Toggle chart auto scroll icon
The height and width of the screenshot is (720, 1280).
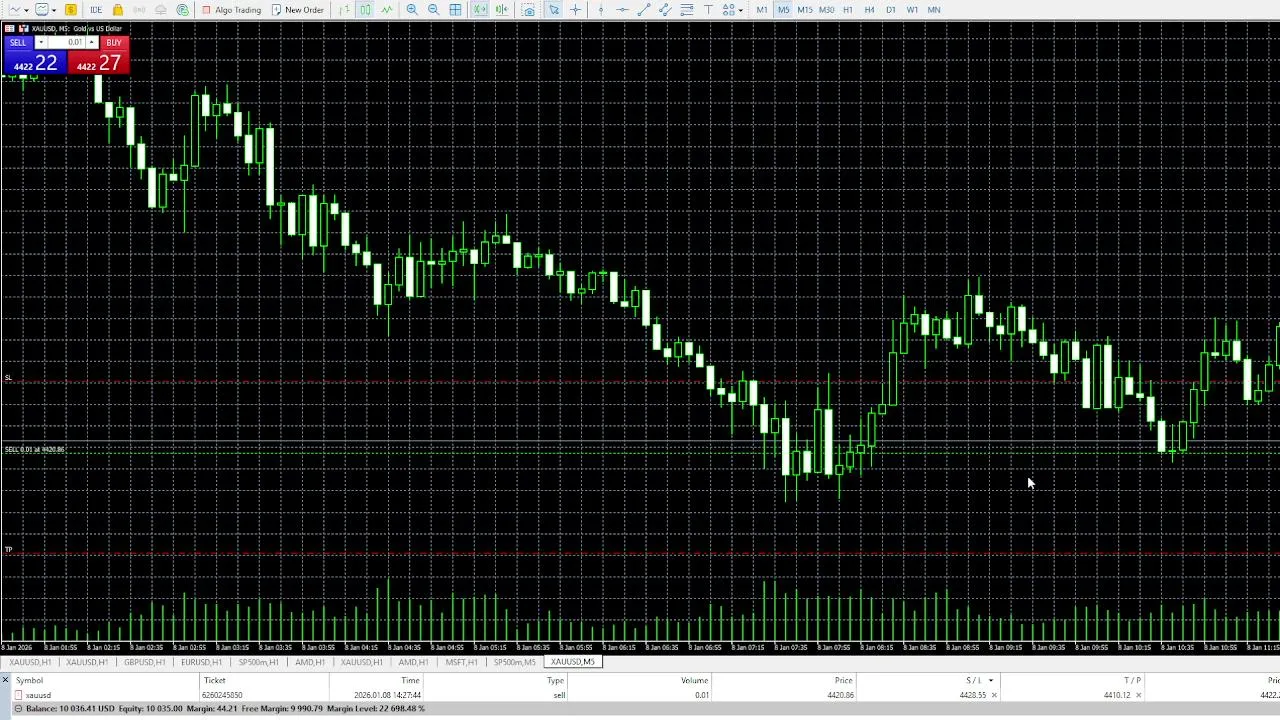click(x=480, y=10)
